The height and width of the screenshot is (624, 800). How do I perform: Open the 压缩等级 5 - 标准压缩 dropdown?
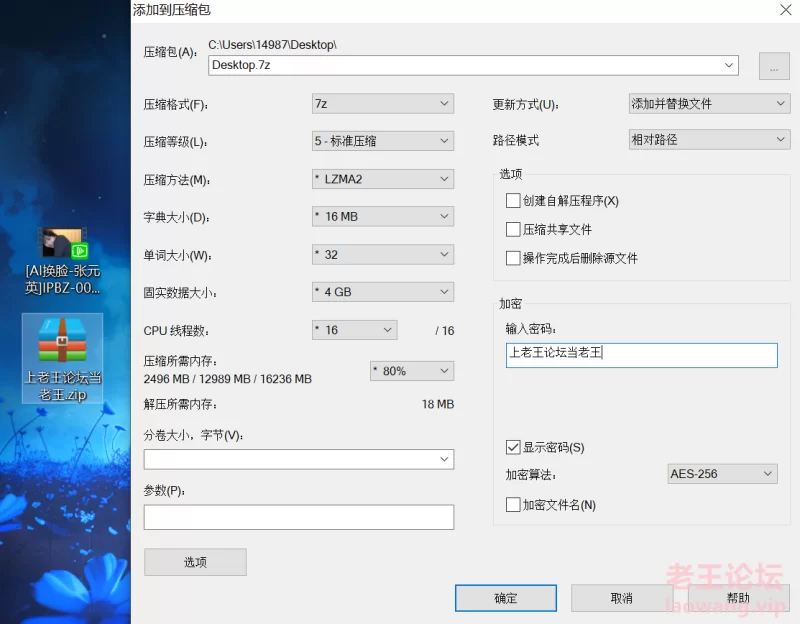point(383,141)
